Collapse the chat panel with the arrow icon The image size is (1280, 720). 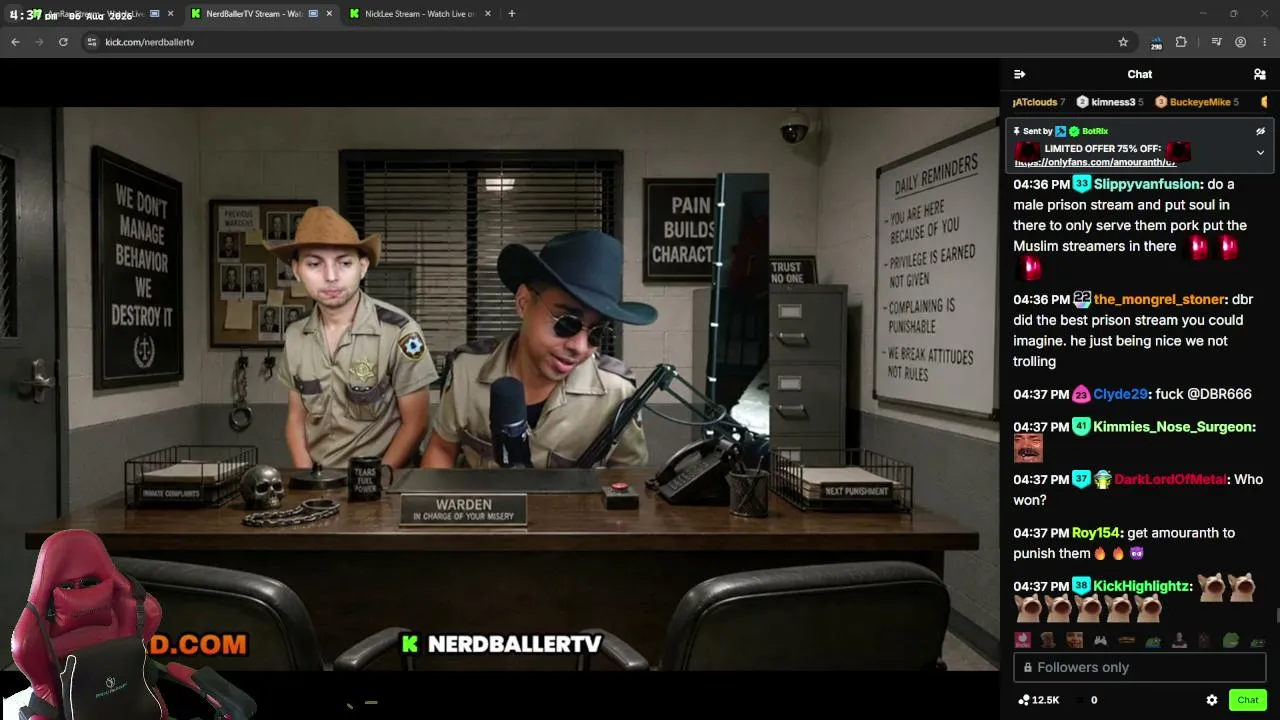(1019, 74)
